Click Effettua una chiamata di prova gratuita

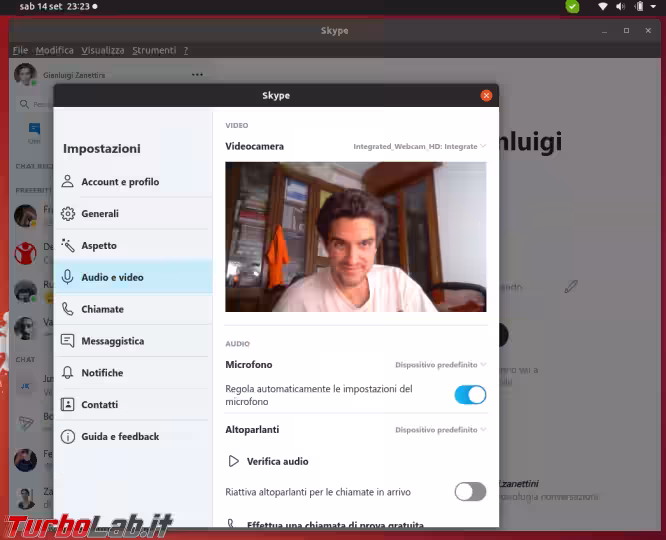click(x=336, y=525)
